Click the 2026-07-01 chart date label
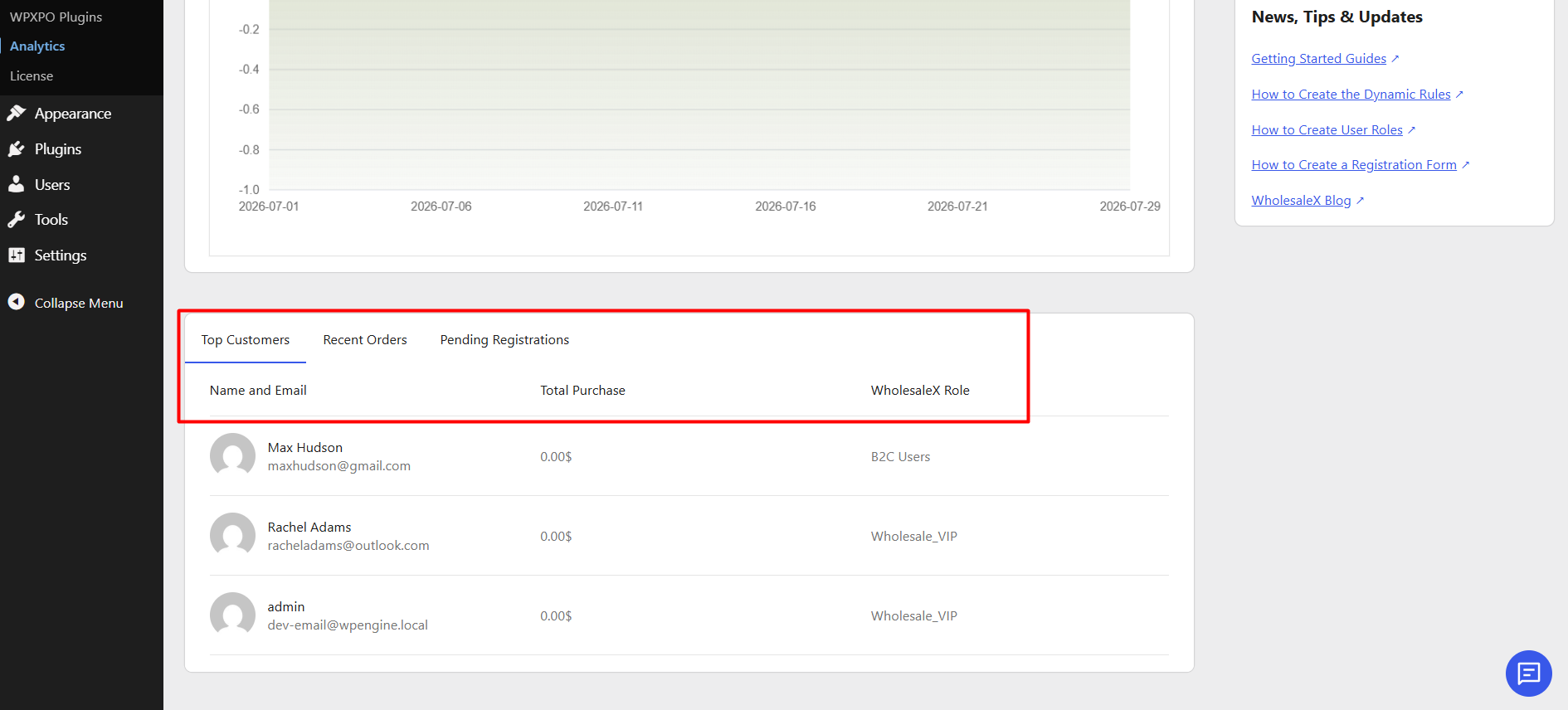The height and width of the screenshot is (710, 1568). (269, 206)
